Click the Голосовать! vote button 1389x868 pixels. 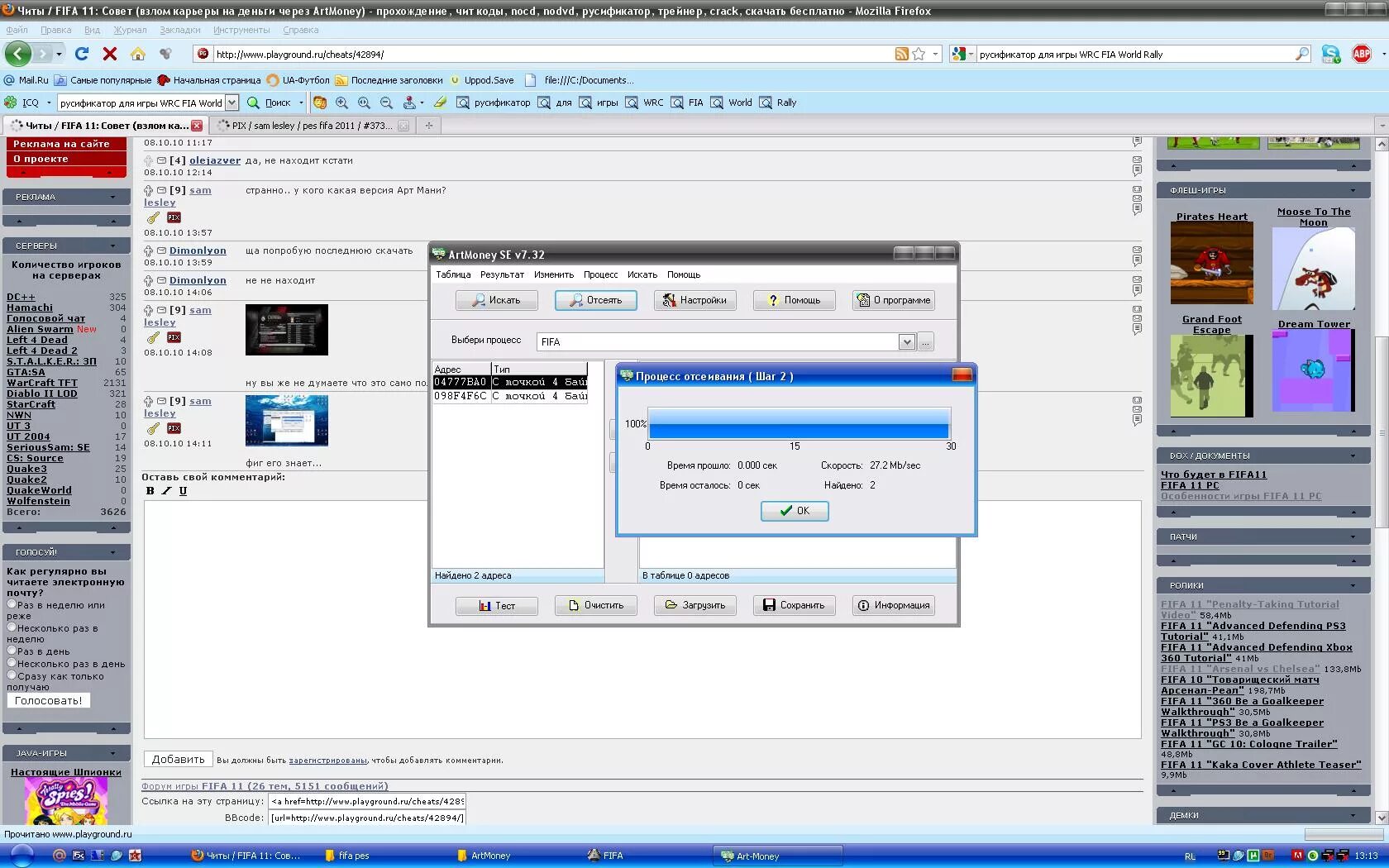tap(49, 700)
